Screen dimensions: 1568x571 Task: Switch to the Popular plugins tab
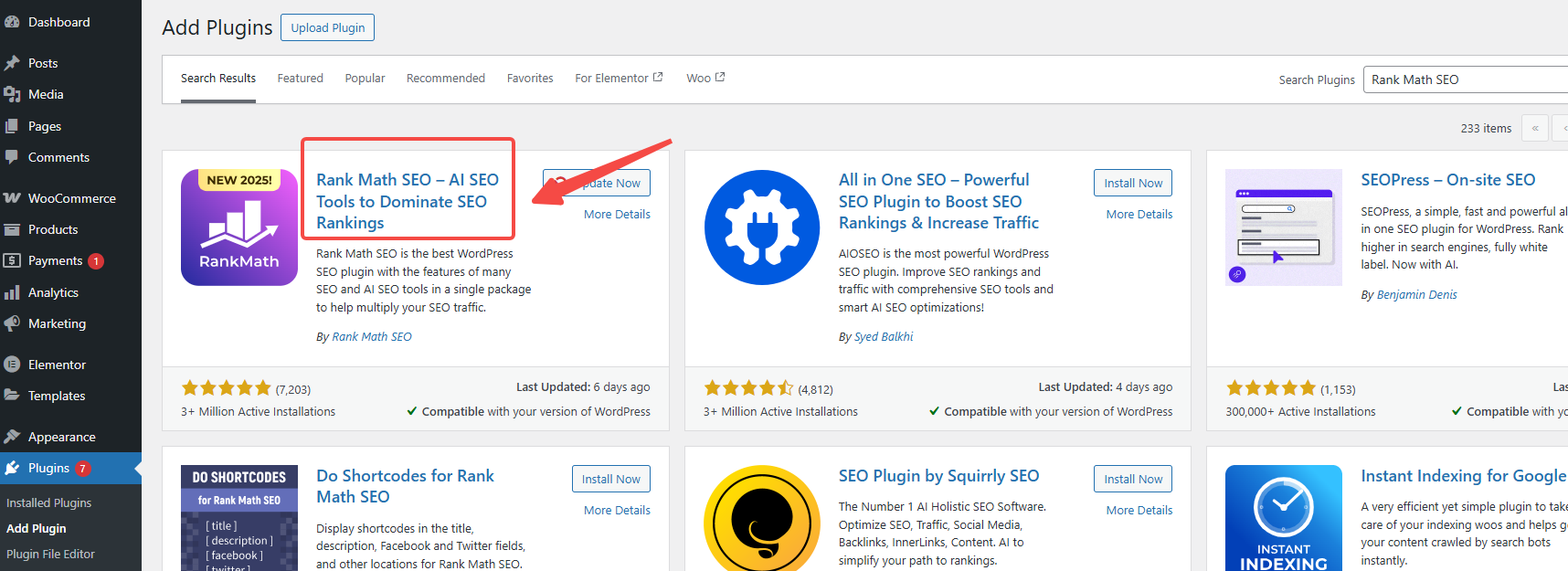pos(365,79)
